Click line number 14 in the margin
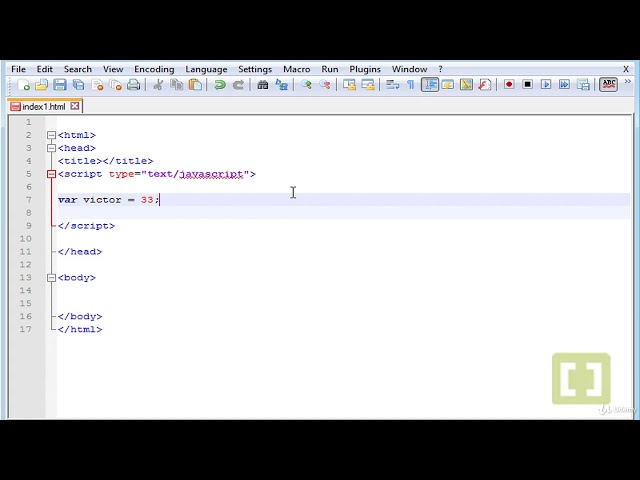This screenshot has height=480, width=640. [x=25, y=291]
